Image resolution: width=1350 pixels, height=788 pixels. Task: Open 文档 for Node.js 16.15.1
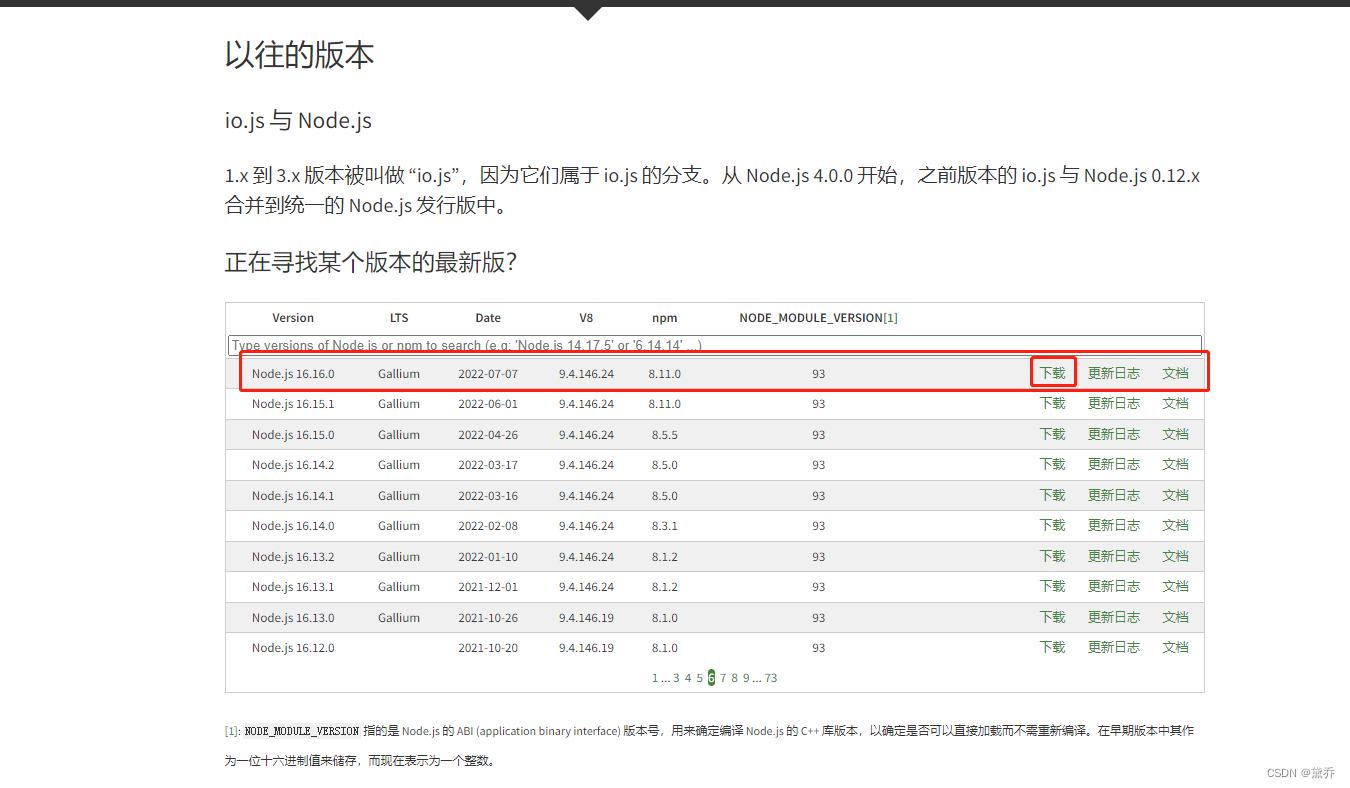(x=1175, y=404)
